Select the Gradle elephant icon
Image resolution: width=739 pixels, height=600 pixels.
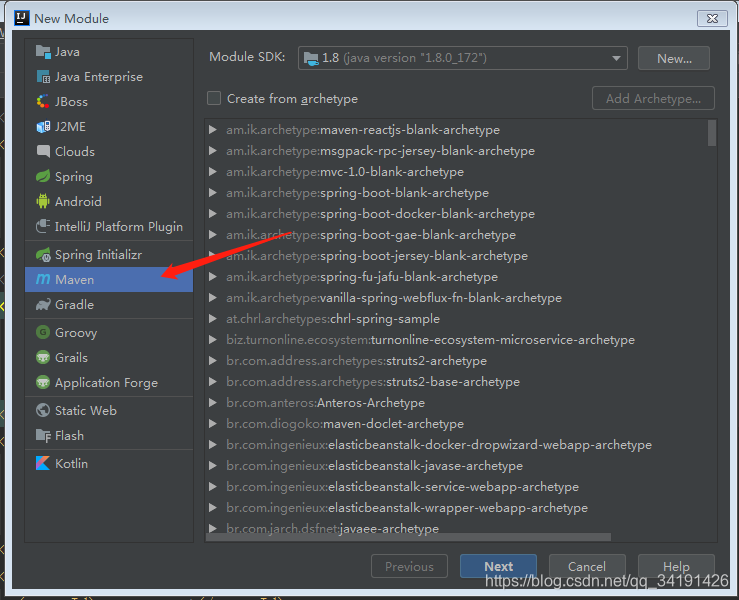[x=43, y=305]
